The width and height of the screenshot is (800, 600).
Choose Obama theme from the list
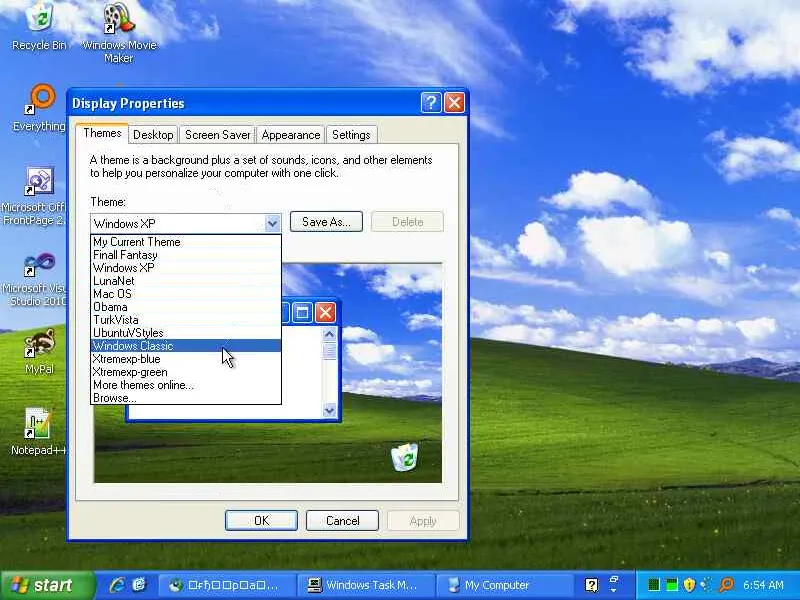click(x=186, y=307)
